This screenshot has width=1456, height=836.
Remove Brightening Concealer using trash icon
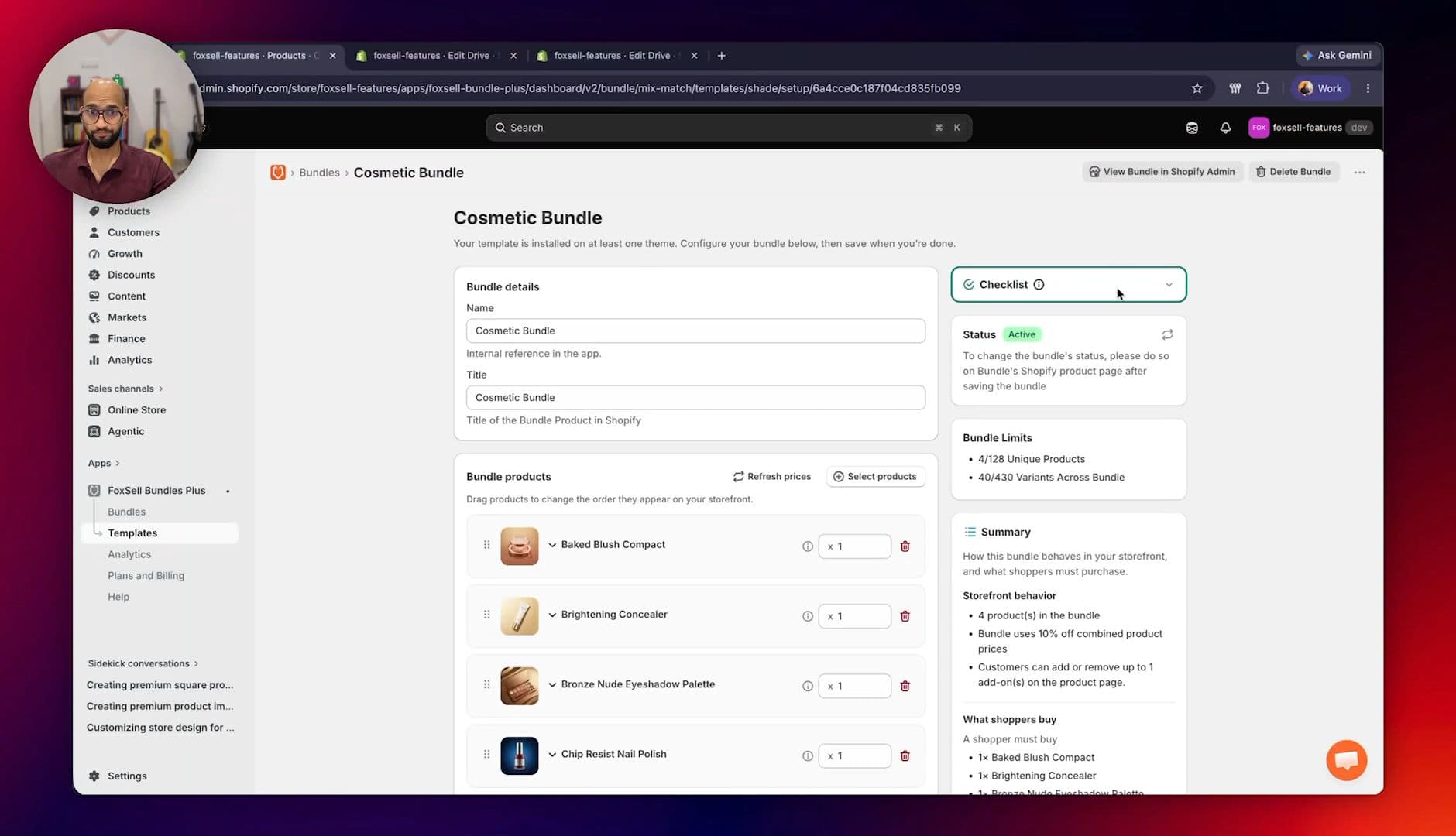pos(905,616)
